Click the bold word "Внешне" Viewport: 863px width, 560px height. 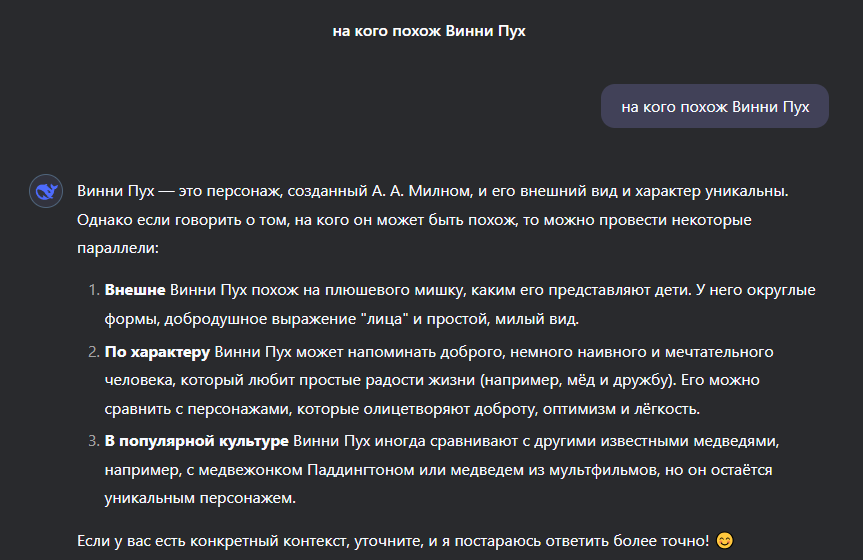[135, 290]
